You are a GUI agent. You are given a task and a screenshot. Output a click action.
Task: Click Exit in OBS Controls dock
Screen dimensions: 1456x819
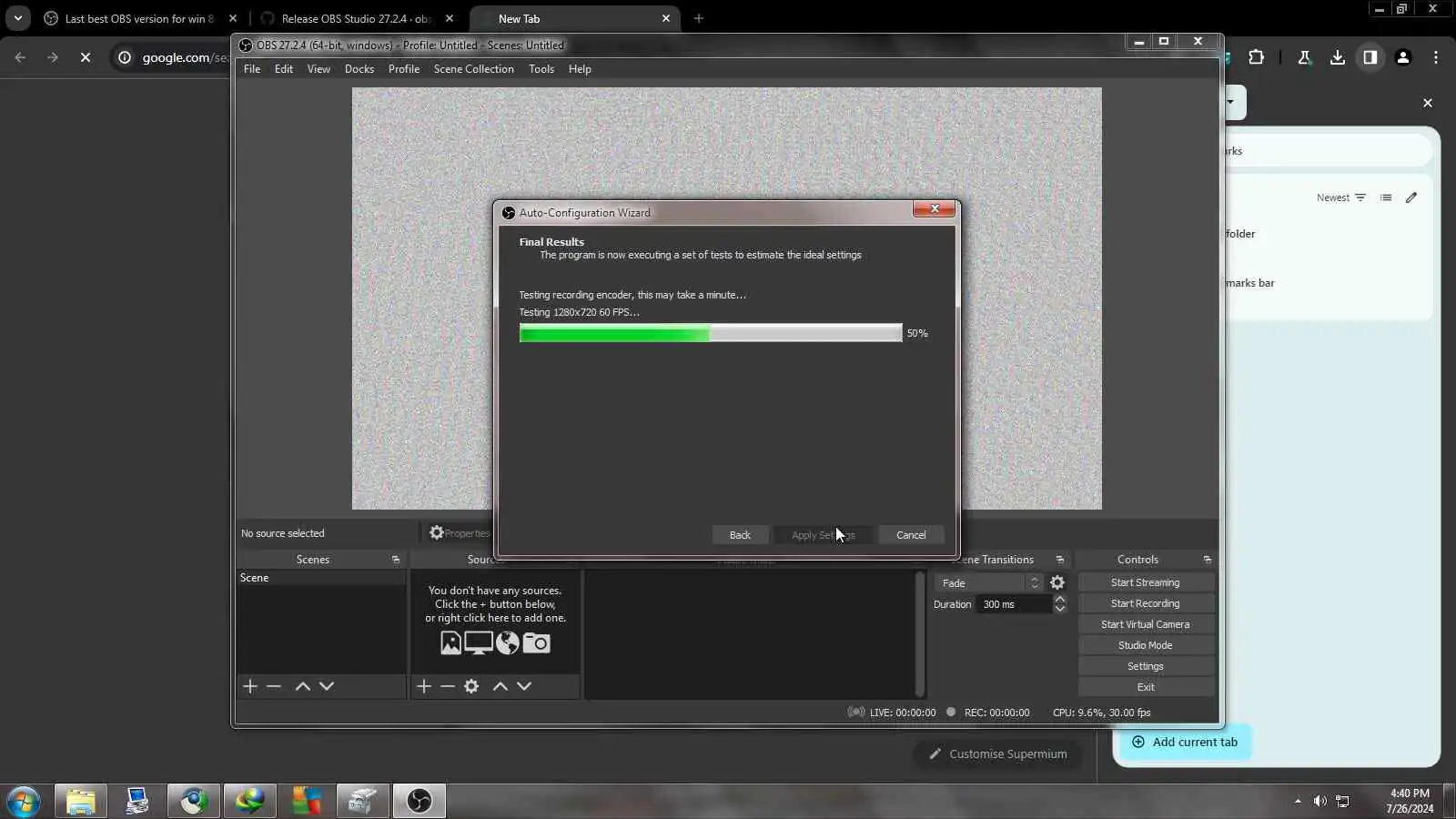point(1146,687)
